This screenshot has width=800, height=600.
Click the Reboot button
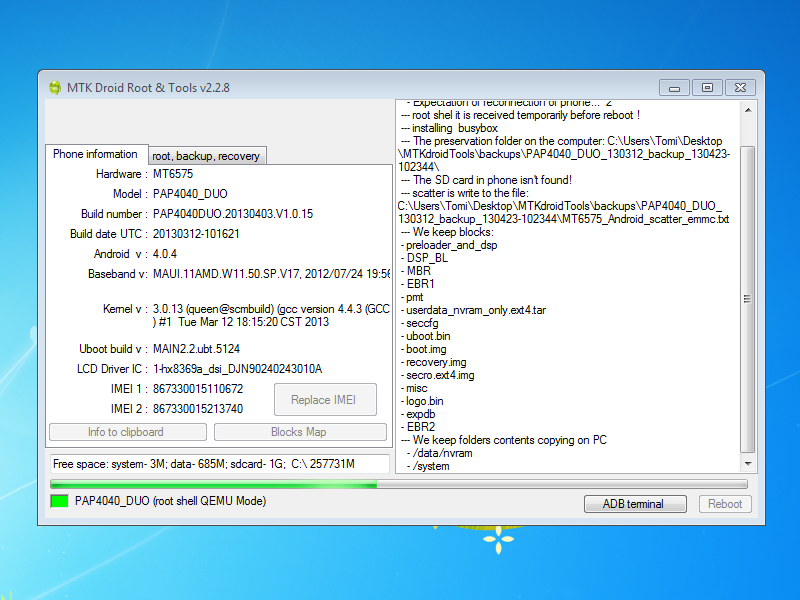(x=725, y=504)
